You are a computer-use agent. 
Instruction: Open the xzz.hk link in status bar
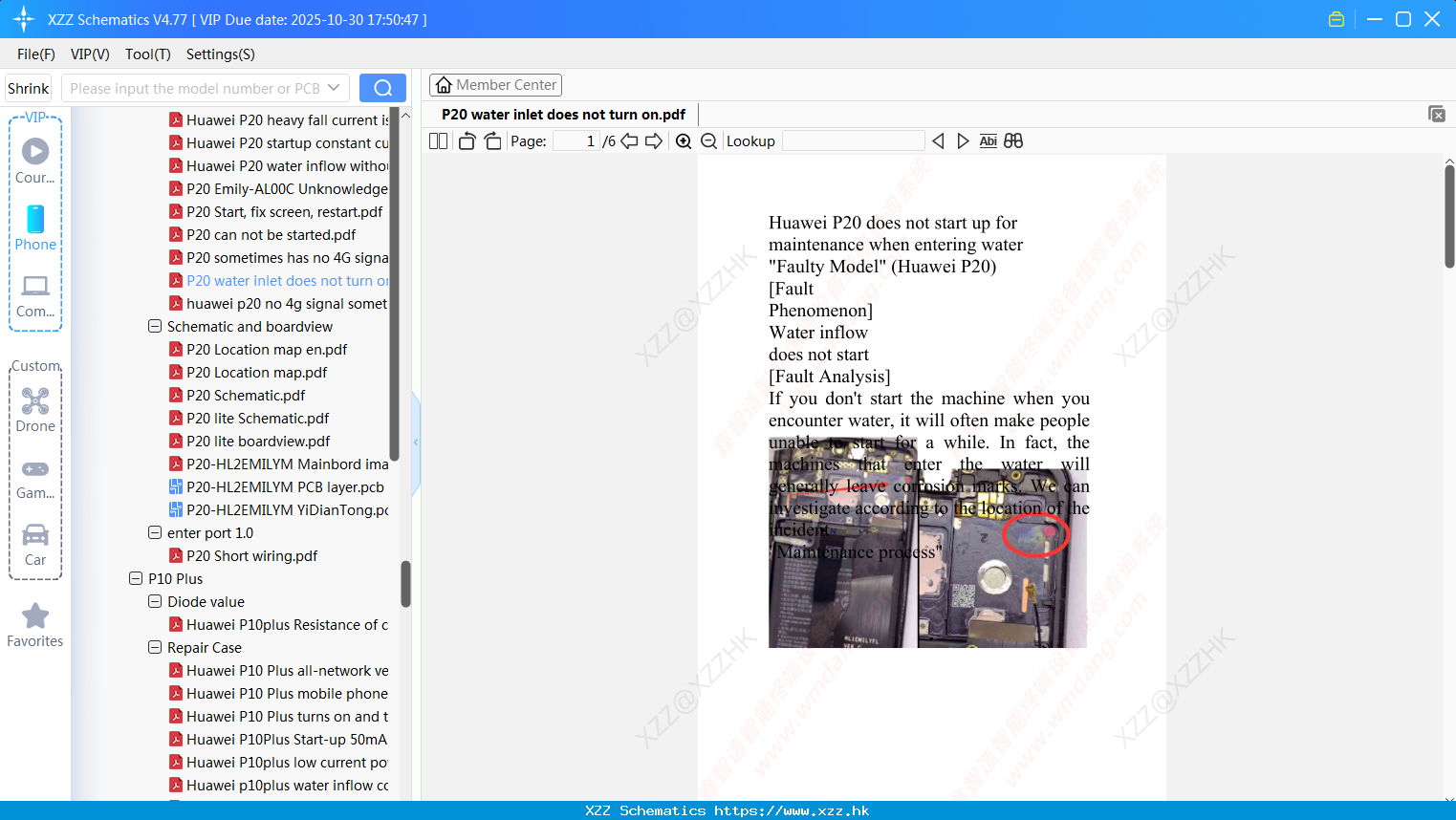click(792, 810)
